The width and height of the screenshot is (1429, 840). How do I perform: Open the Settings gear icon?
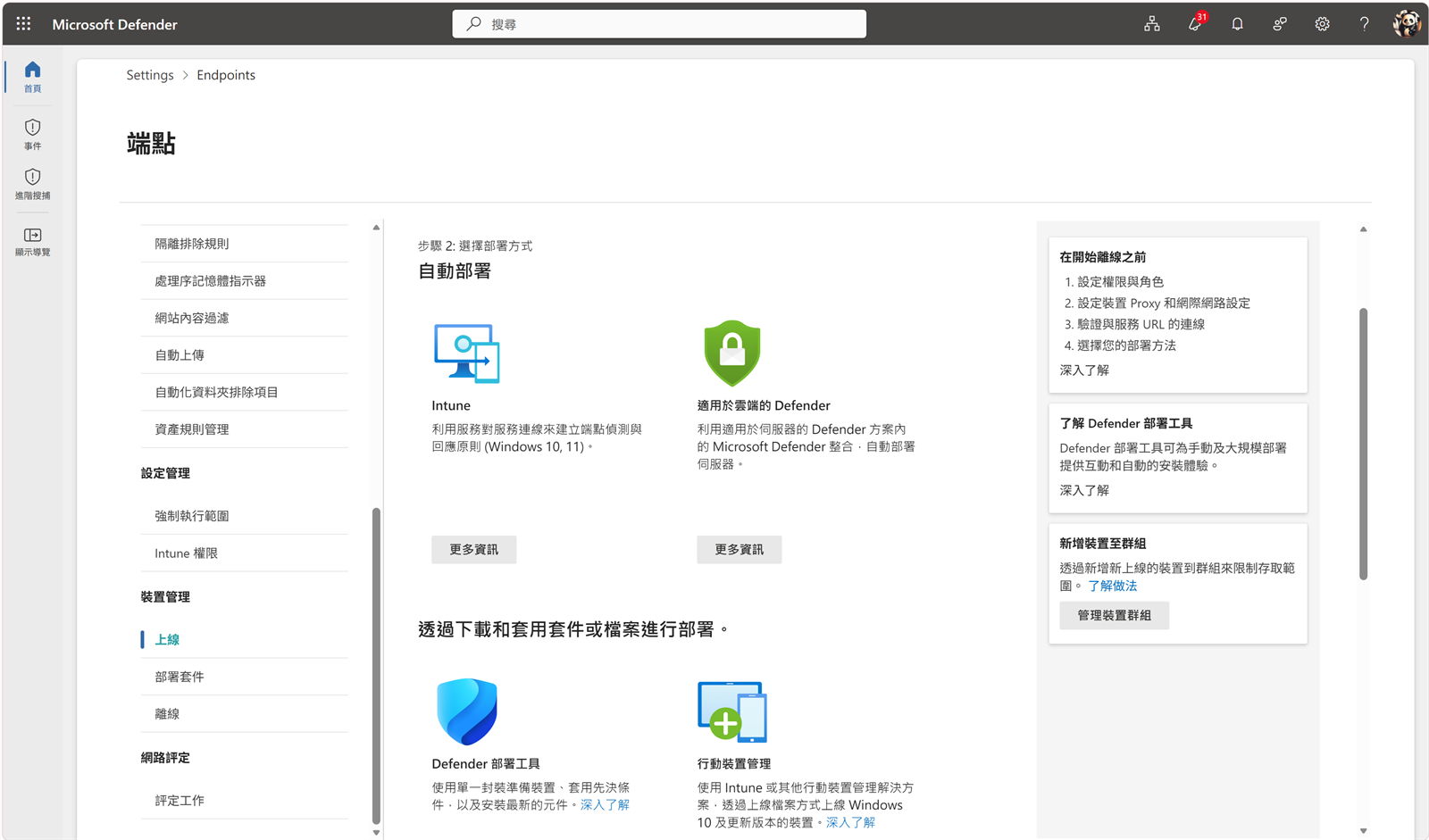[1322, 24]
